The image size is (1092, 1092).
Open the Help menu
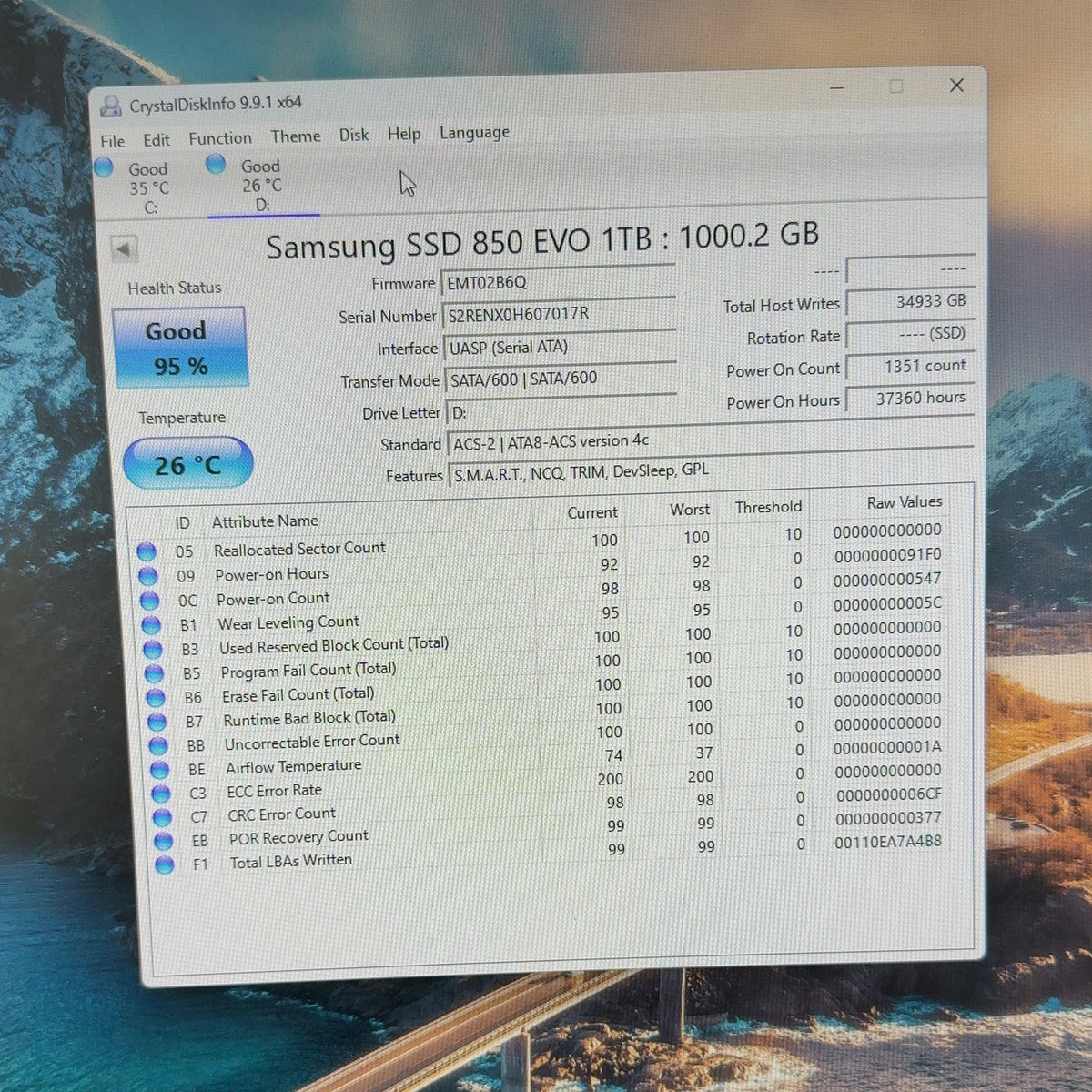tap(404, 134)
